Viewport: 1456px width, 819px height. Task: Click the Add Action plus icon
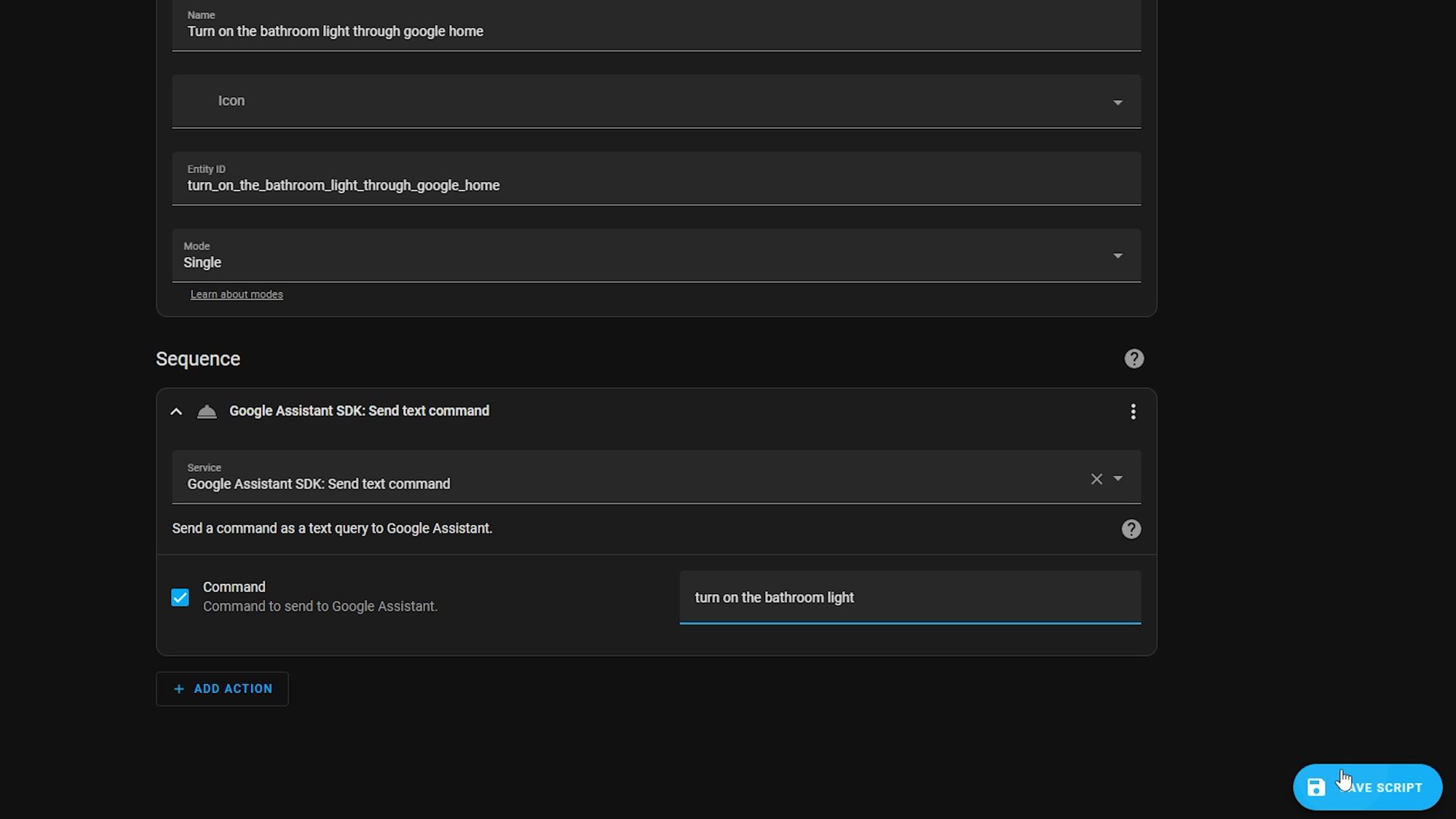pyautogui.click(x=180, y=688)
